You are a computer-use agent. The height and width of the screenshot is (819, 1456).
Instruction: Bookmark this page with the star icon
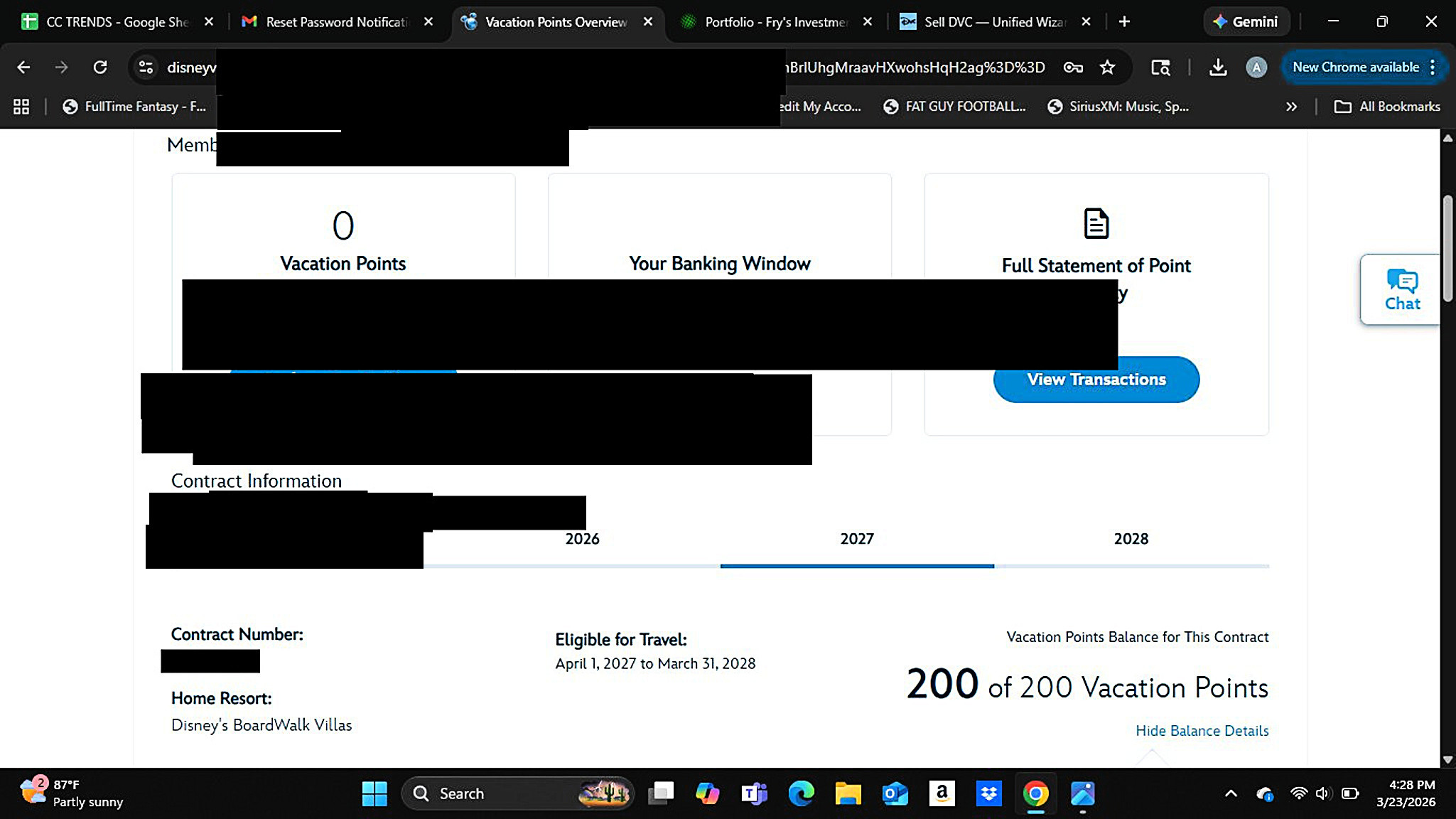coord(1107,68)
